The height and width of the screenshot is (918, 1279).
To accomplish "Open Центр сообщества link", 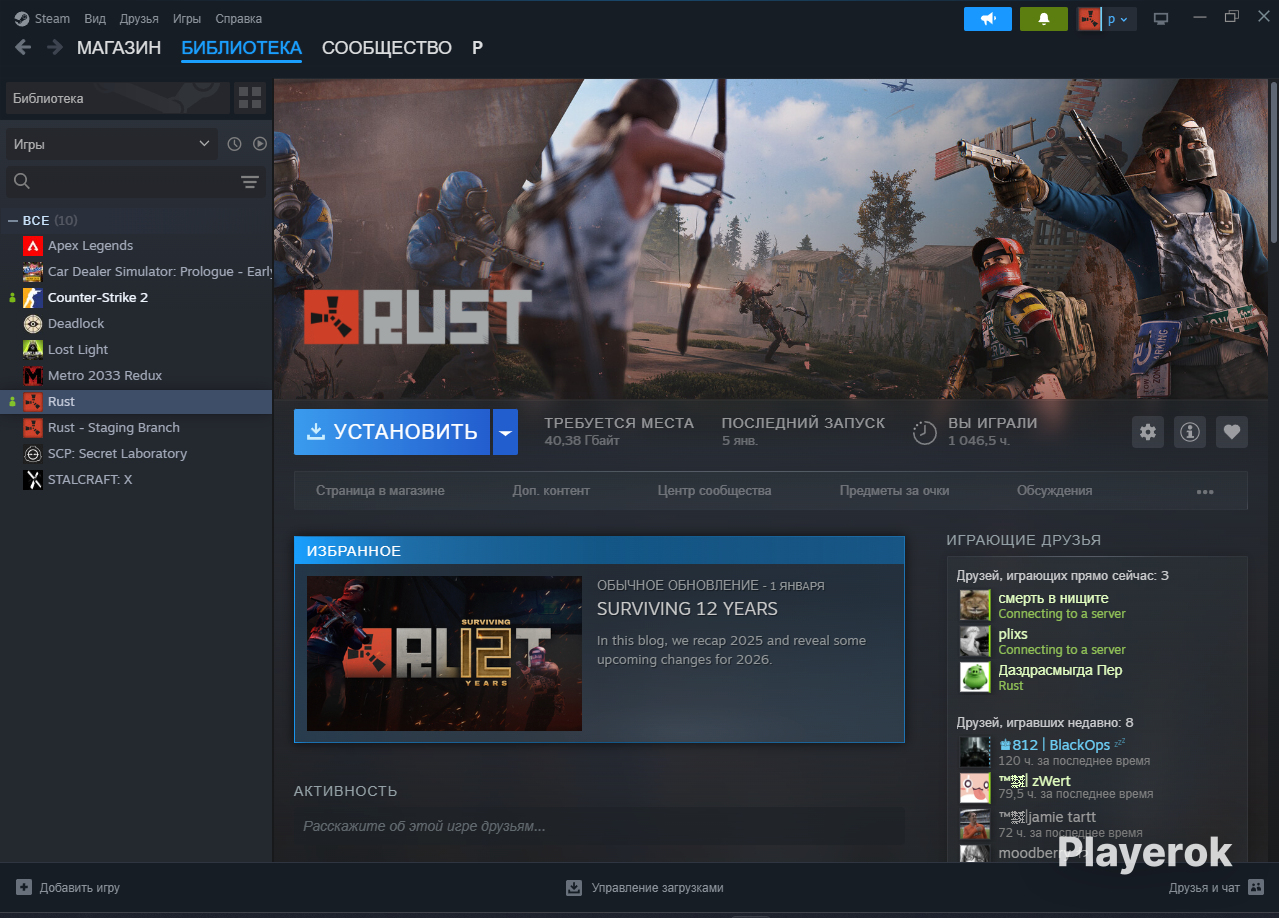I will tap(714, 491).
